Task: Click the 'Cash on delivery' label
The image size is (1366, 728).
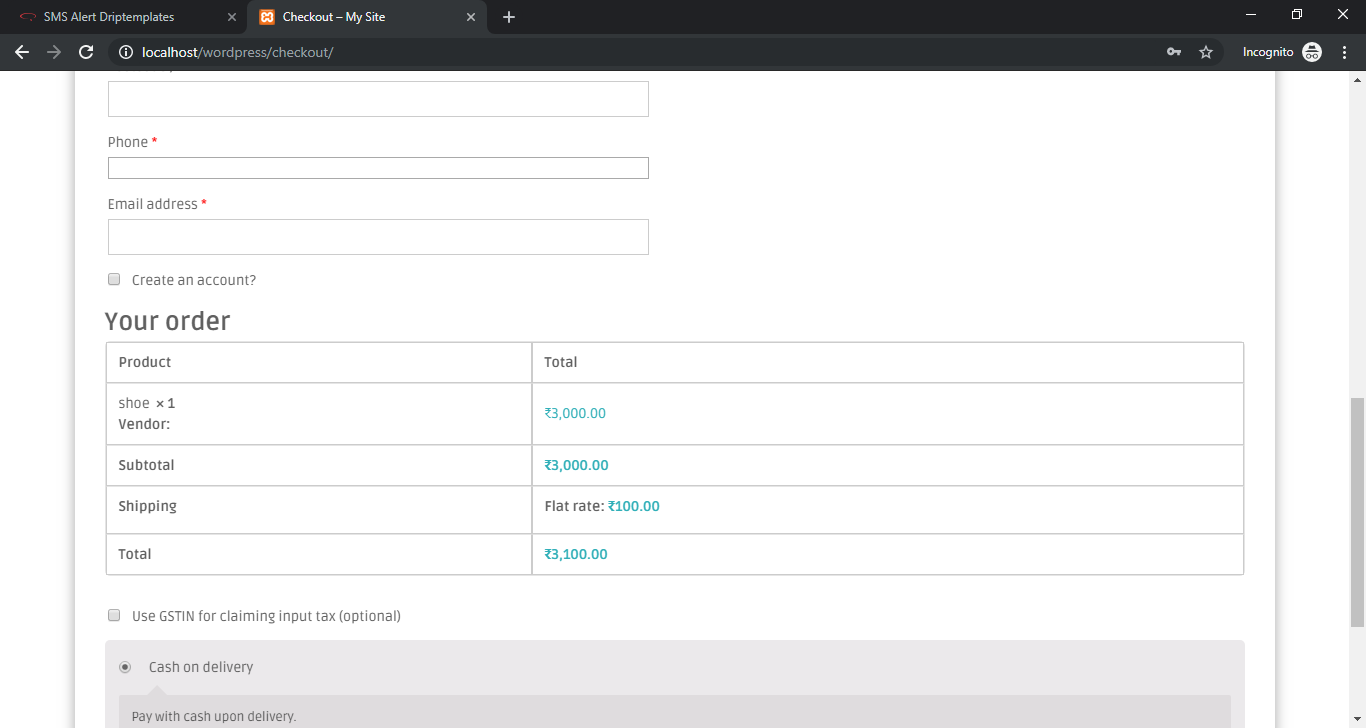Action: click(x=201, y=667)
